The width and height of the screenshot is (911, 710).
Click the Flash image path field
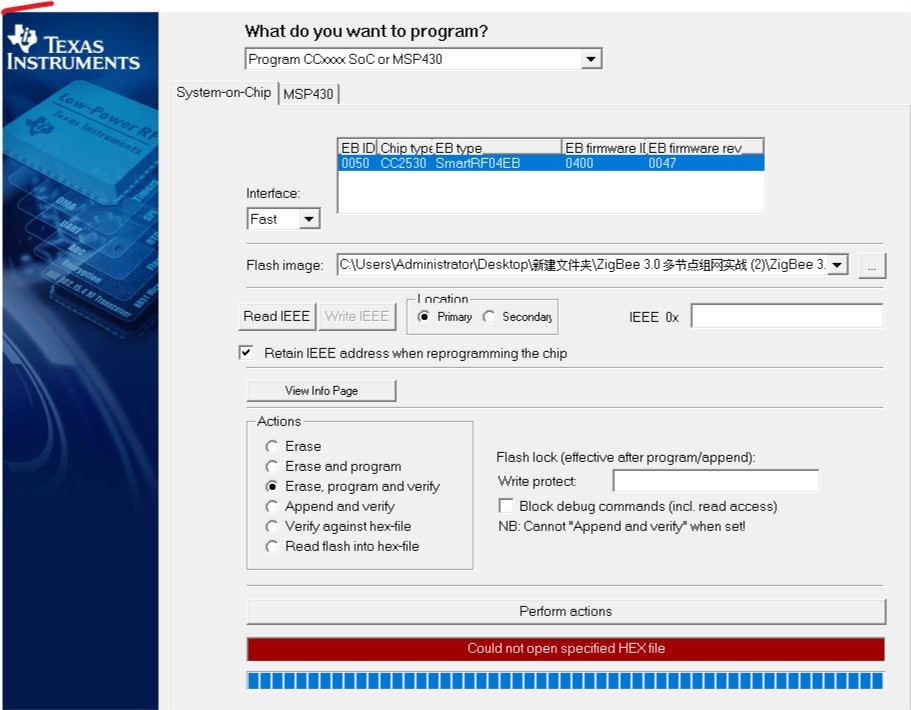coord(582,265)
